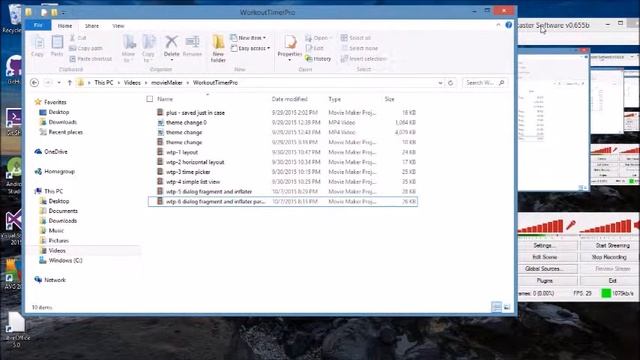
Task: Select OneDrive in the navigation pane
Action: [56, 152]
